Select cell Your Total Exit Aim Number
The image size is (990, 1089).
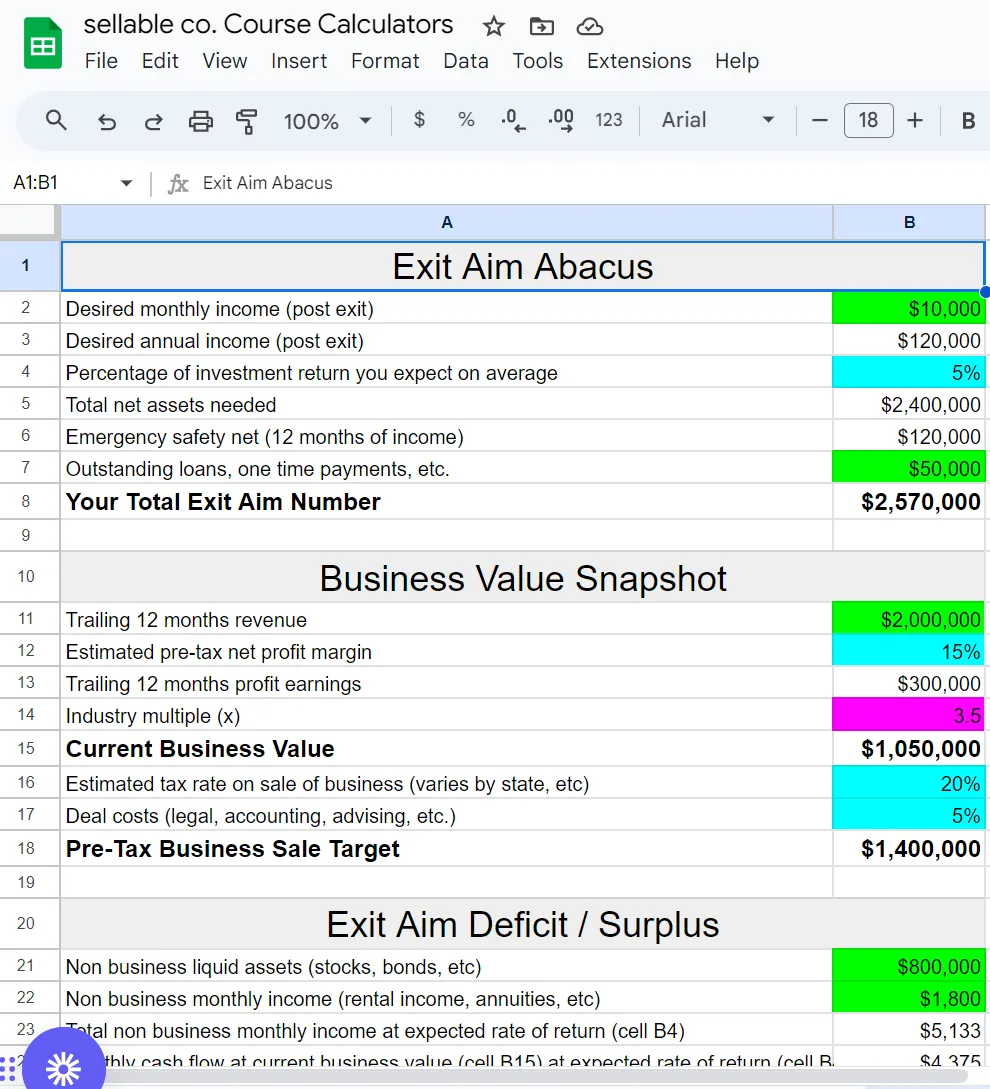[447, 501]
